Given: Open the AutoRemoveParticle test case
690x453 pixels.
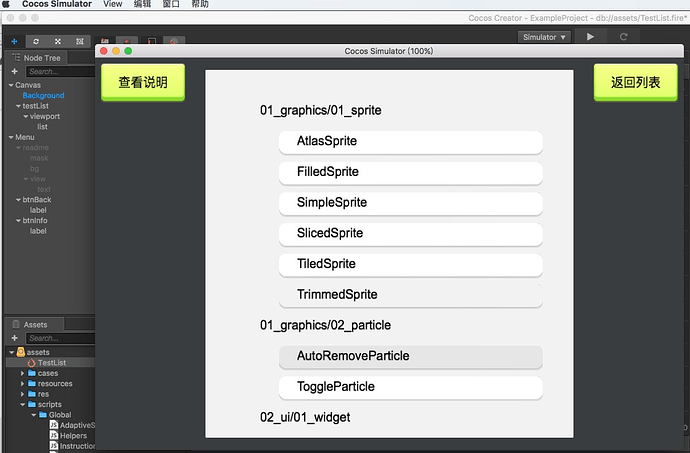Looking at the screenshot, I should click(x=411, y=357).
